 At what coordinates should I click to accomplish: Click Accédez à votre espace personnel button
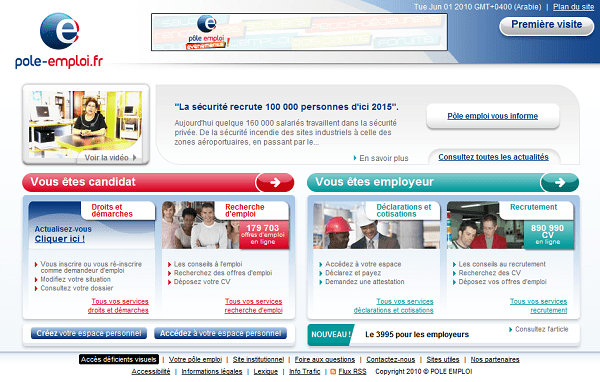point(220,333)
